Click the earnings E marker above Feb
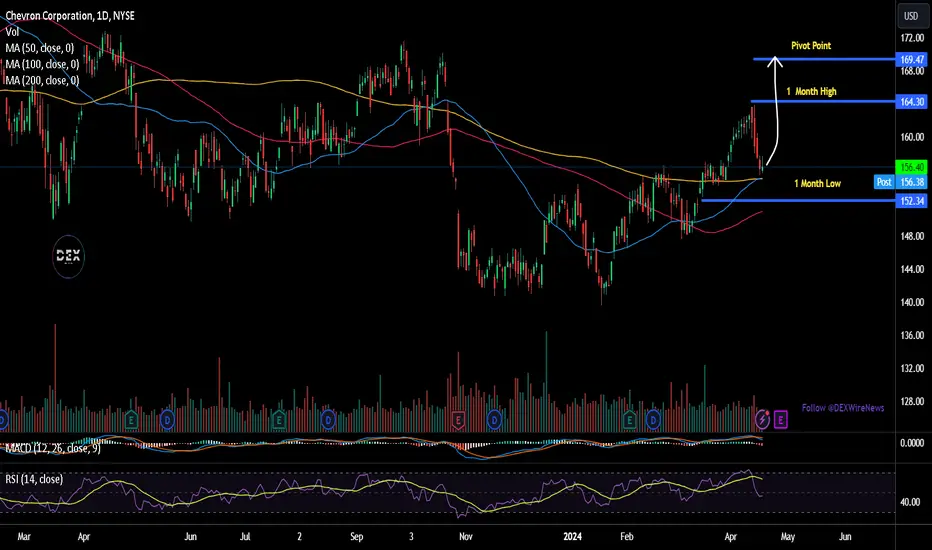The image size is (932, 550). [x=629, y=420]
